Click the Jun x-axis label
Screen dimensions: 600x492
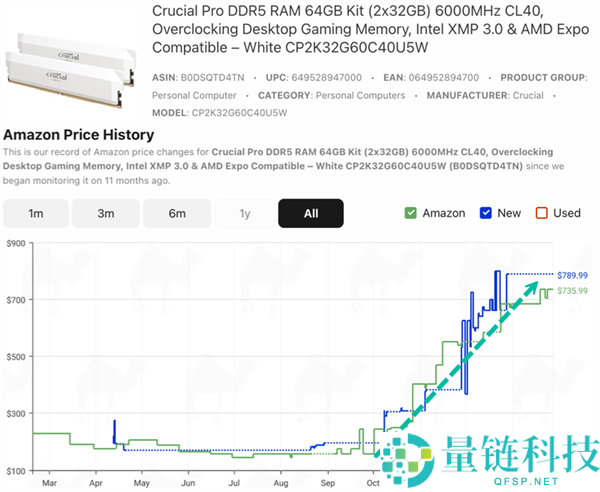coord(188,483)
